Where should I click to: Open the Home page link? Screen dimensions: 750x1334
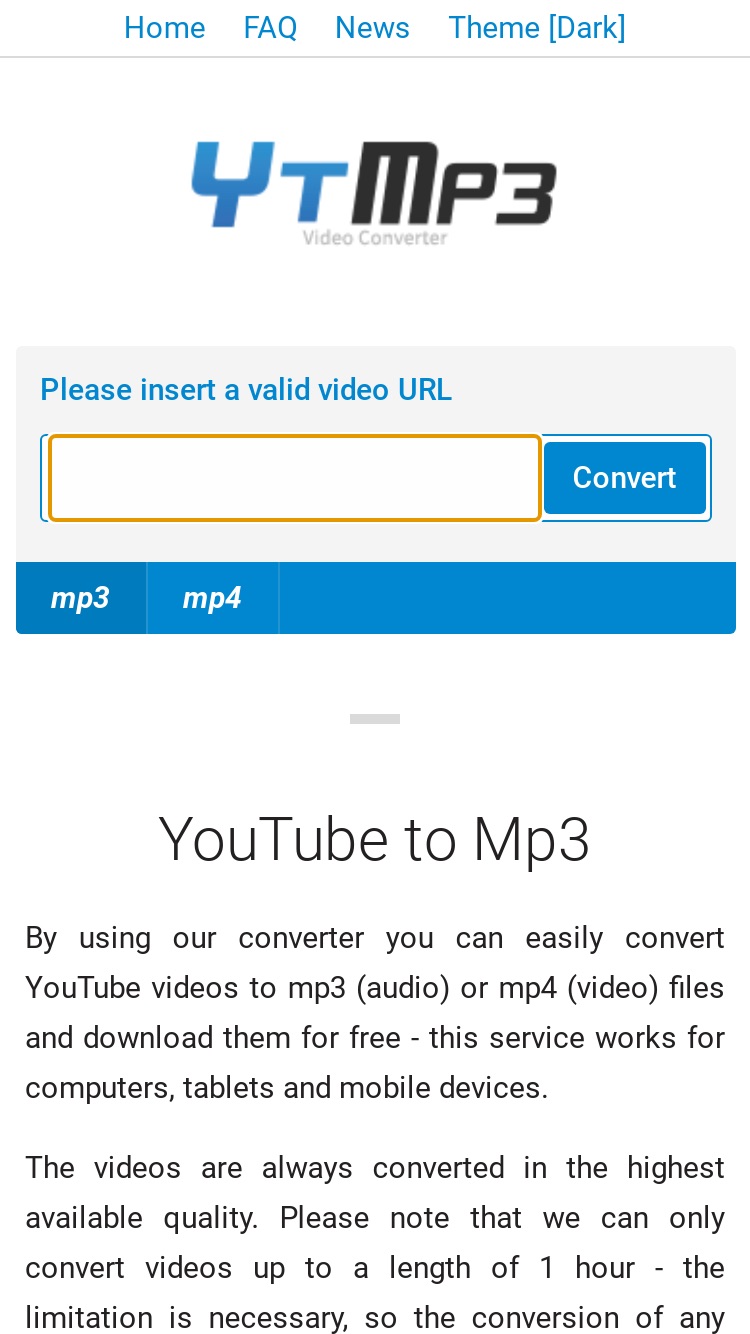(164, 28)
